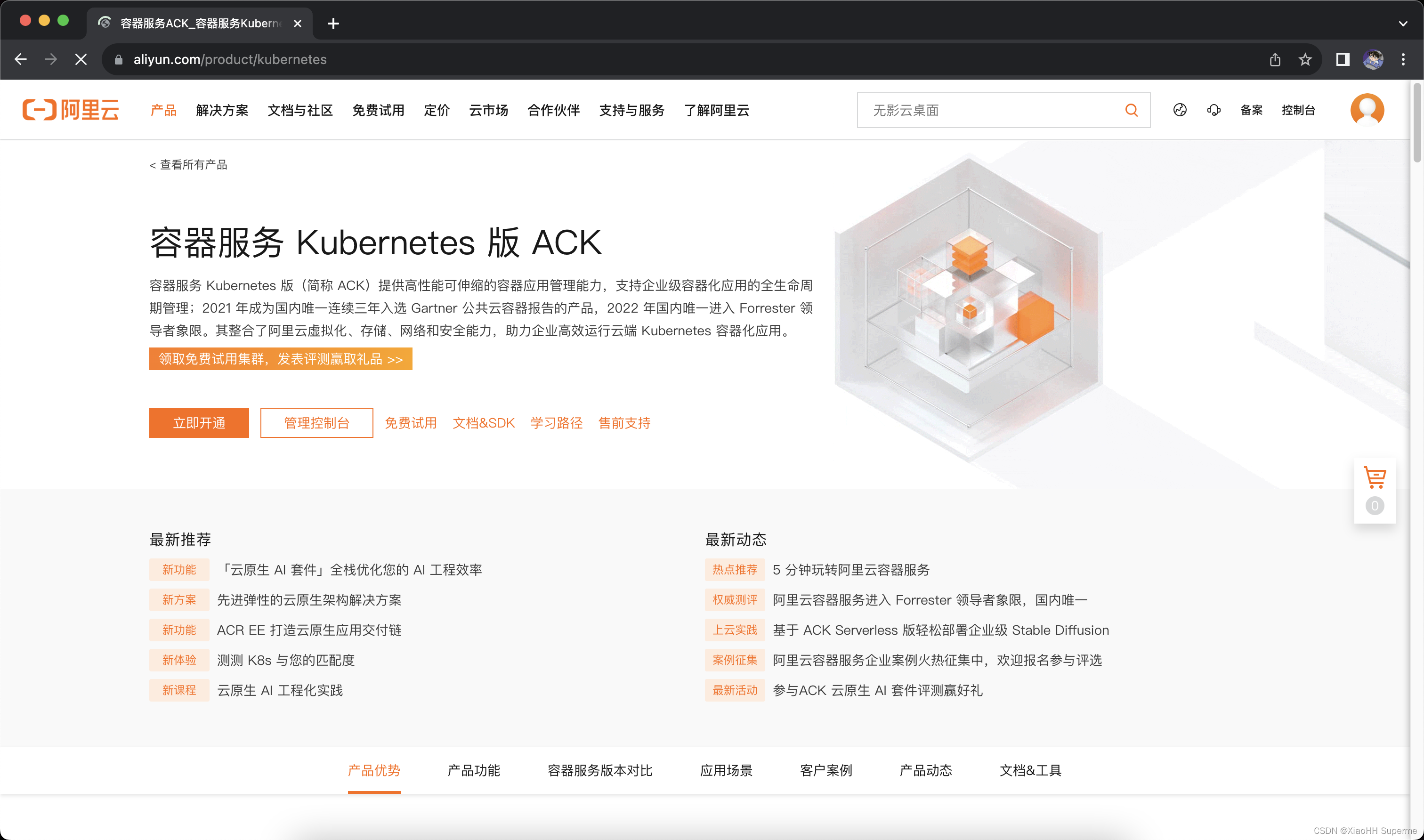Click 立即开通 button
1424x840 pixels.
[x=199, y=423]
